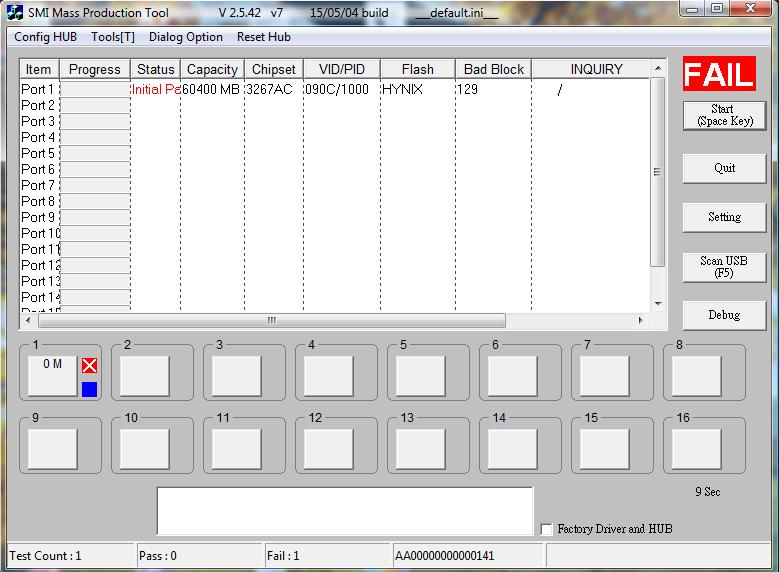This screenshot has width=779, height=572.
Task: Click the port slot 15 box
Action: pos(605,449)
